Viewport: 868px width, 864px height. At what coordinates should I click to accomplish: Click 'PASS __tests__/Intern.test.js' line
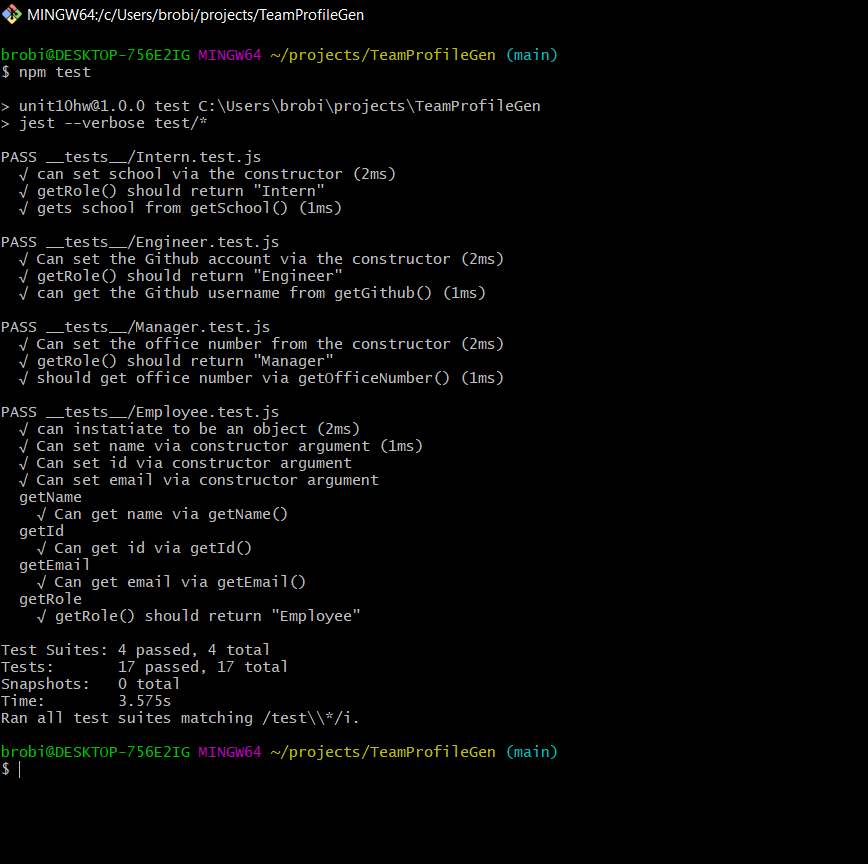click(131, 157)
